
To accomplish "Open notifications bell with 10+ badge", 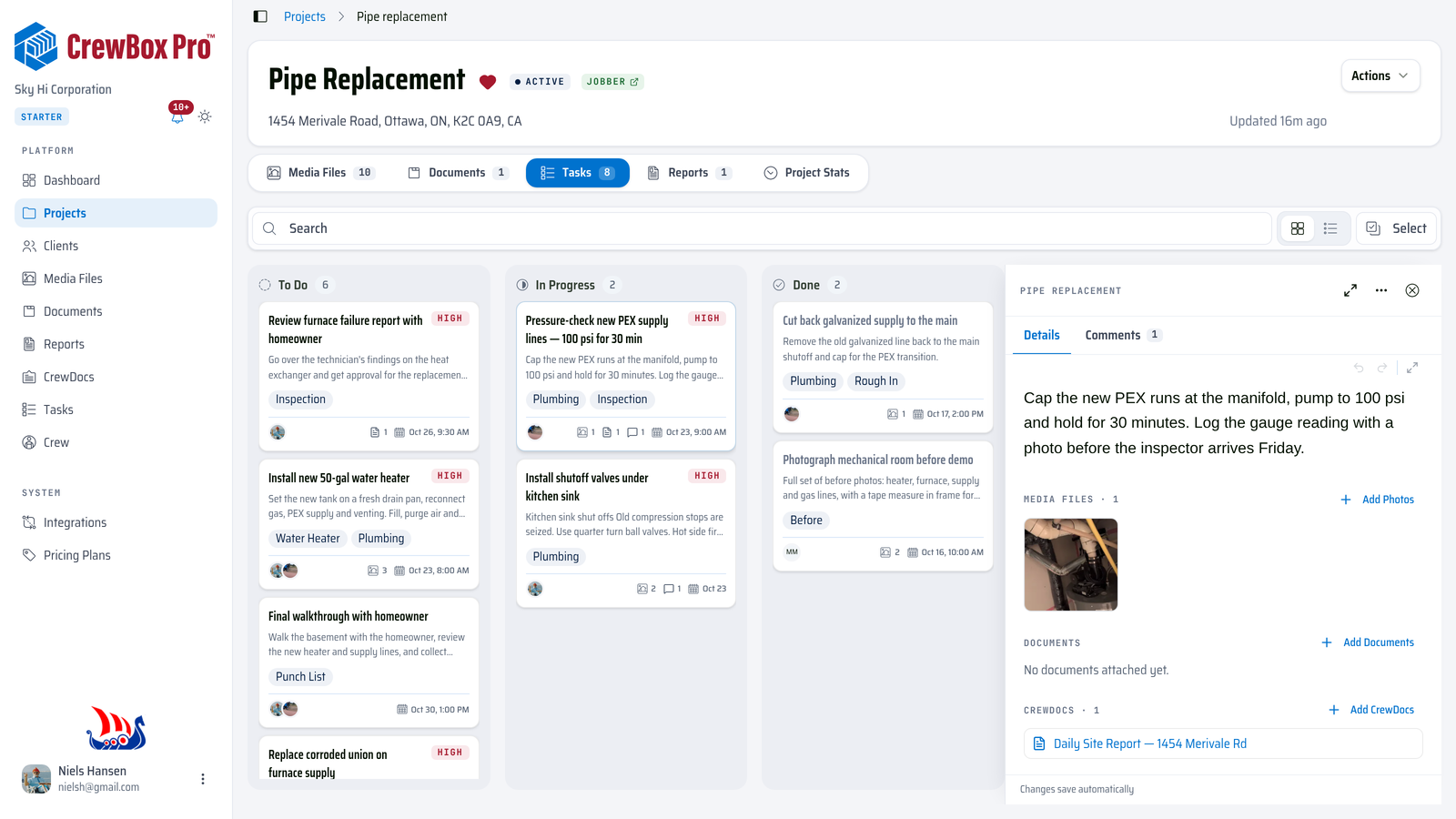I will pyautogui.click(x=177, y=116).
